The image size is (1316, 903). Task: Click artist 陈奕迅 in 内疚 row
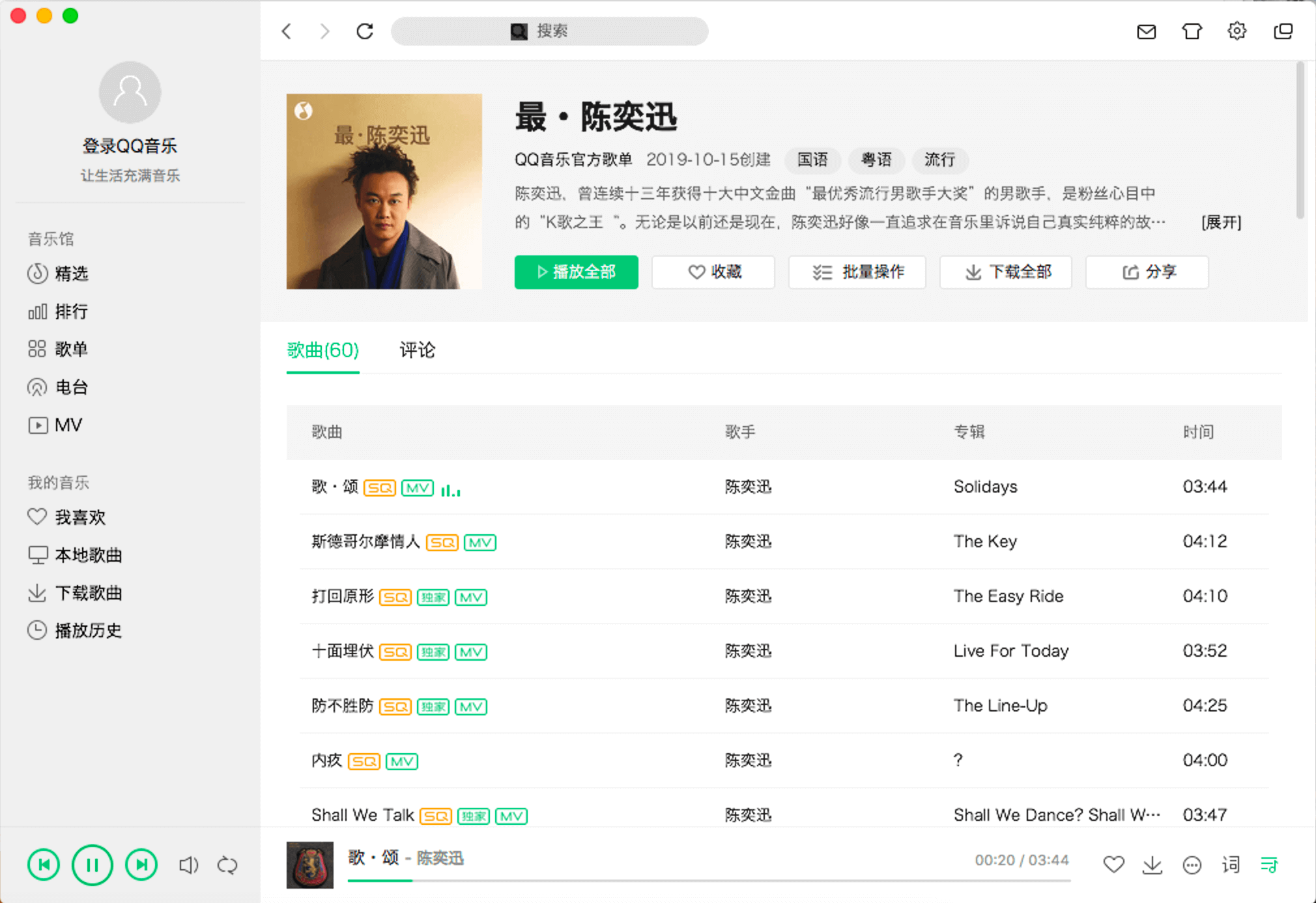pyautogui.click(x=748, y=760)
